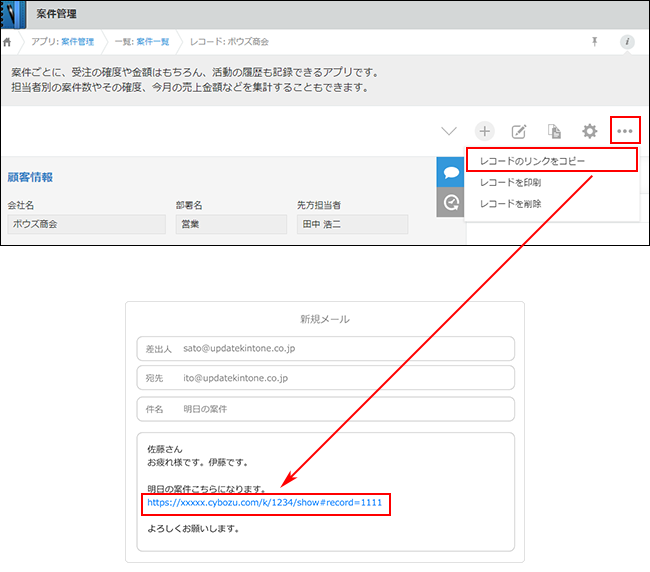The image size is (650, 572).
Task: Open the comments speech bubble tab
Action: click(x=451, y=172)
